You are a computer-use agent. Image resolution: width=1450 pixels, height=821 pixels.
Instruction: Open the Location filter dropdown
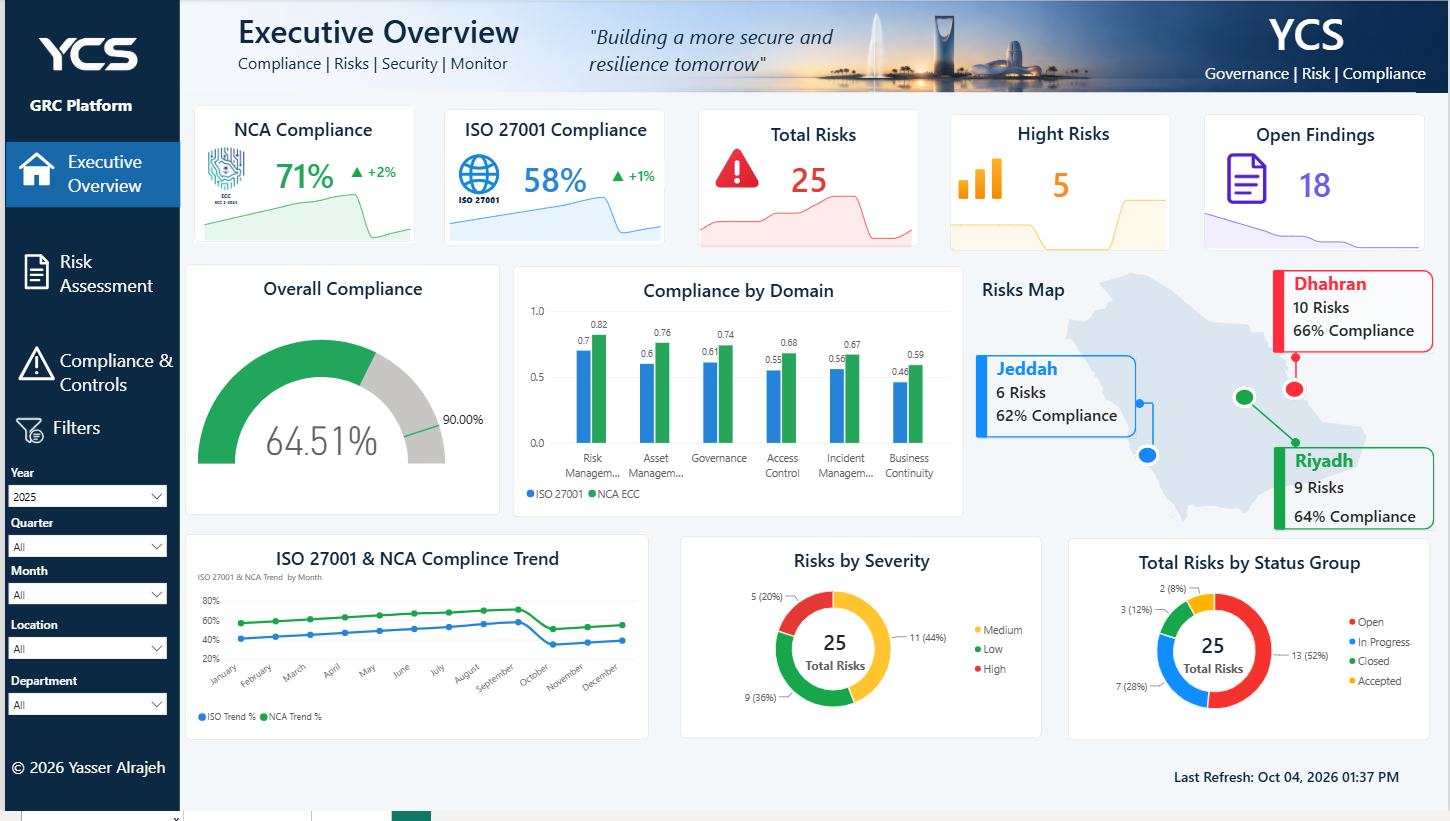(x=88, y=648)
